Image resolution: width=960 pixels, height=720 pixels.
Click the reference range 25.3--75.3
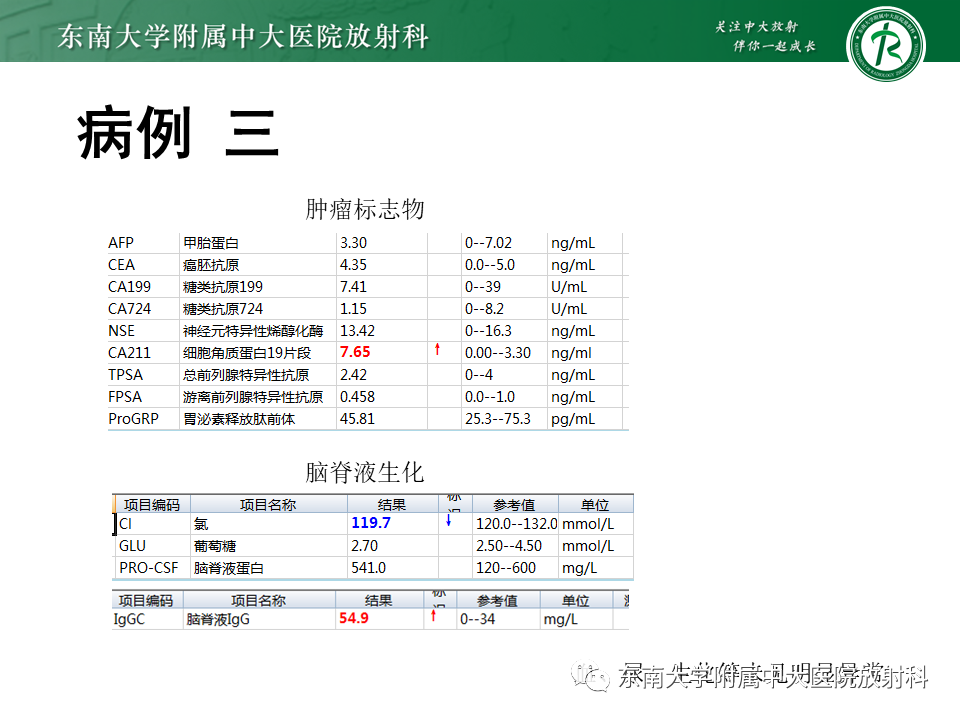point(498,419)
